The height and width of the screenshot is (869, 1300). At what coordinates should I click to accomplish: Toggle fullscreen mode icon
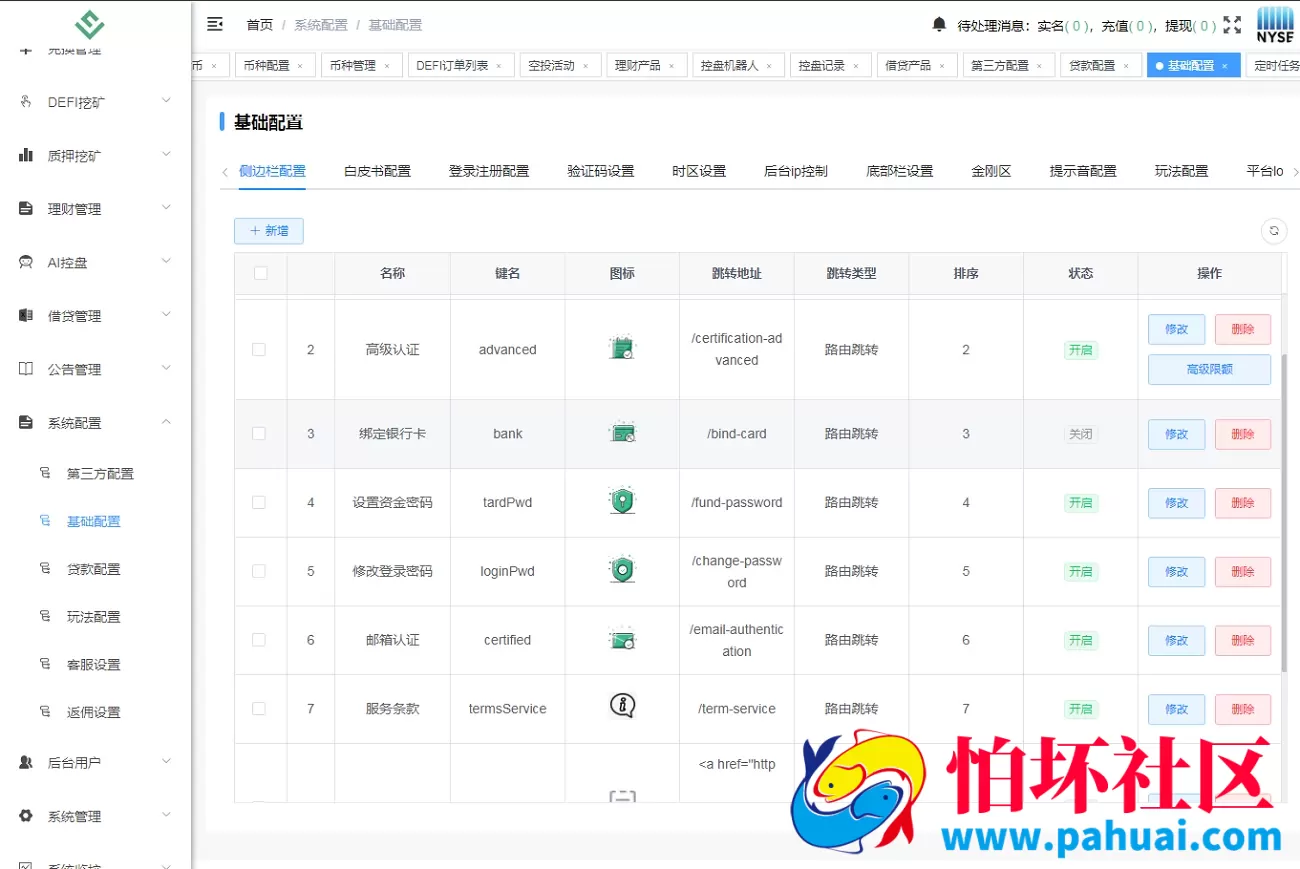click(1232, 25)
